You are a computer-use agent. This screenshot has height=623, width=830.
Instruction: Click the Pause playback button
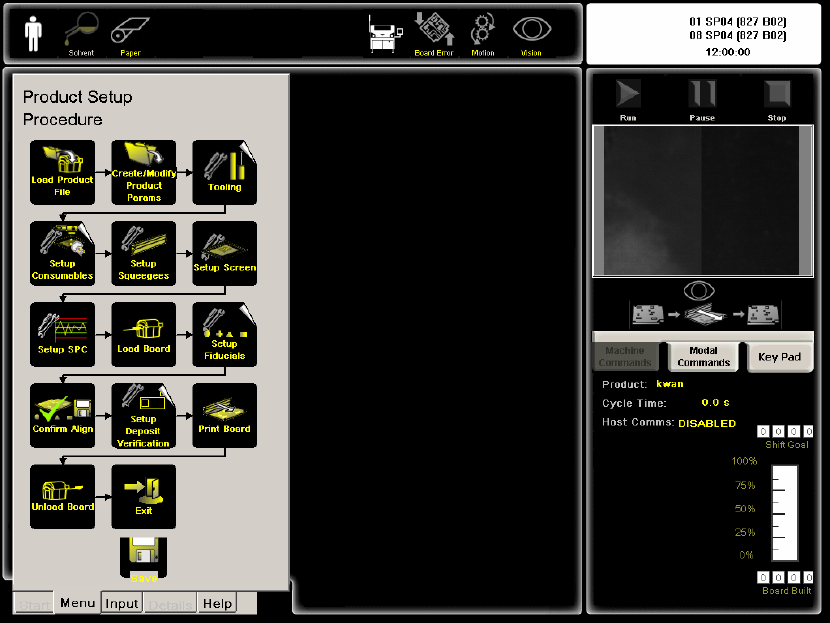pos(702,100)
